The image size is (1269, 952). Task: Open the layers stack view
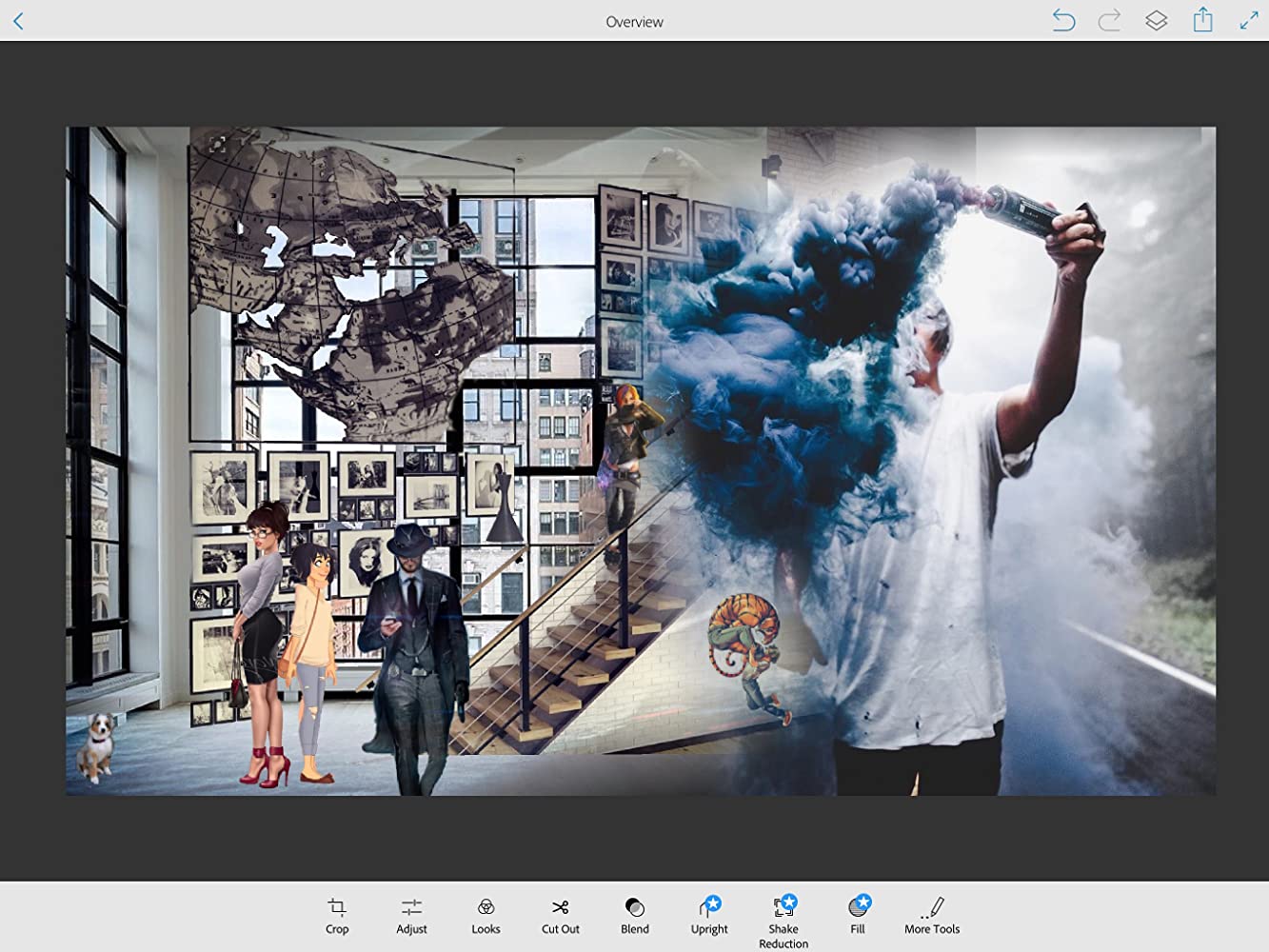1156,21
